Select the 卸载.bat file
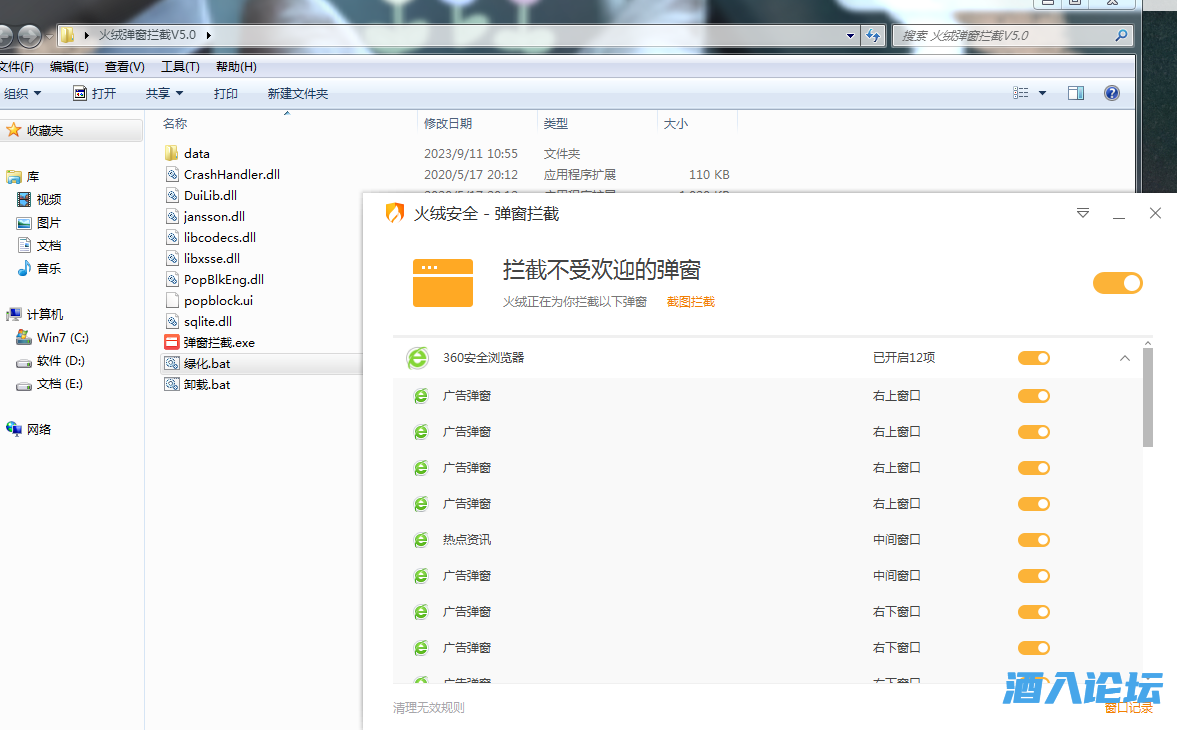The image size is (1177, 730). pyautogui.click(x=206, y=384)
